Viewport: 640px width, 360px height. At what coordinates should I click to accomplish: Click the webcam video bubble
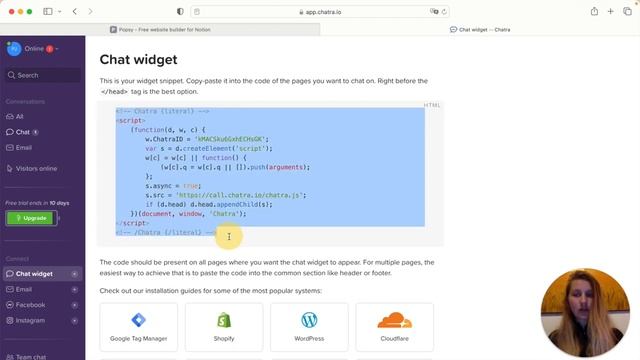tap(585, 313)
